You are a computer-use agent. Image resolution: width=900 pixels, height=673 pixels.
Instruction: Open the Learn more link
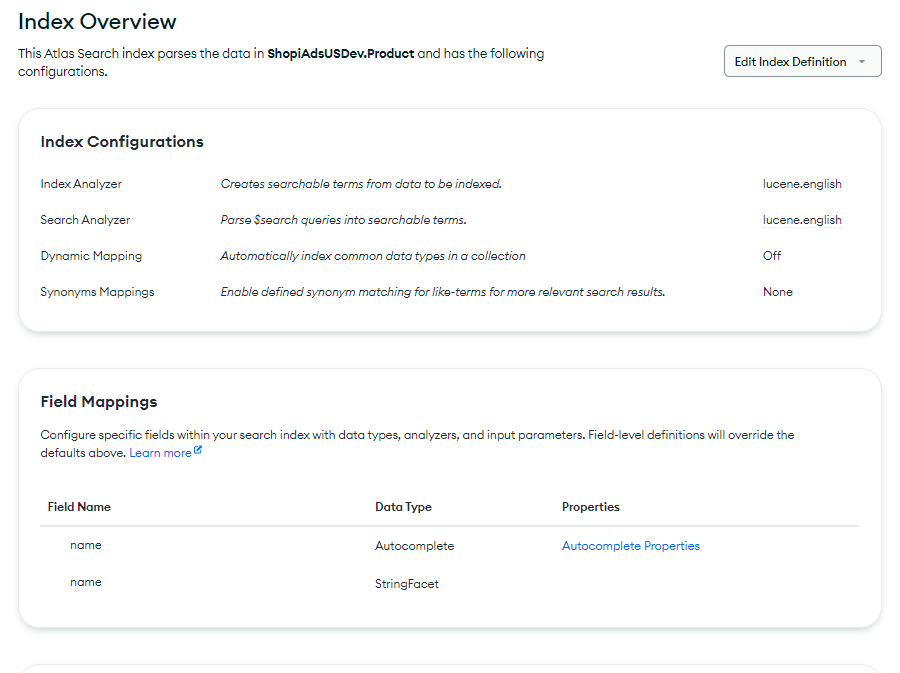pos(160,453)
